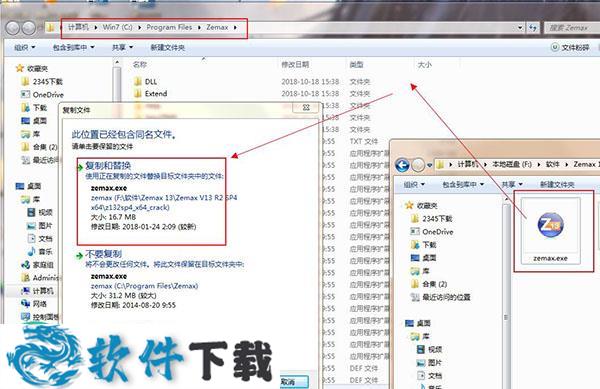The width and height of the screenshot is (600, 389).
Task: Open 合集 (2) in C: Zemax window sidebar
Action: pyautogui.click(x=39, y=147)
